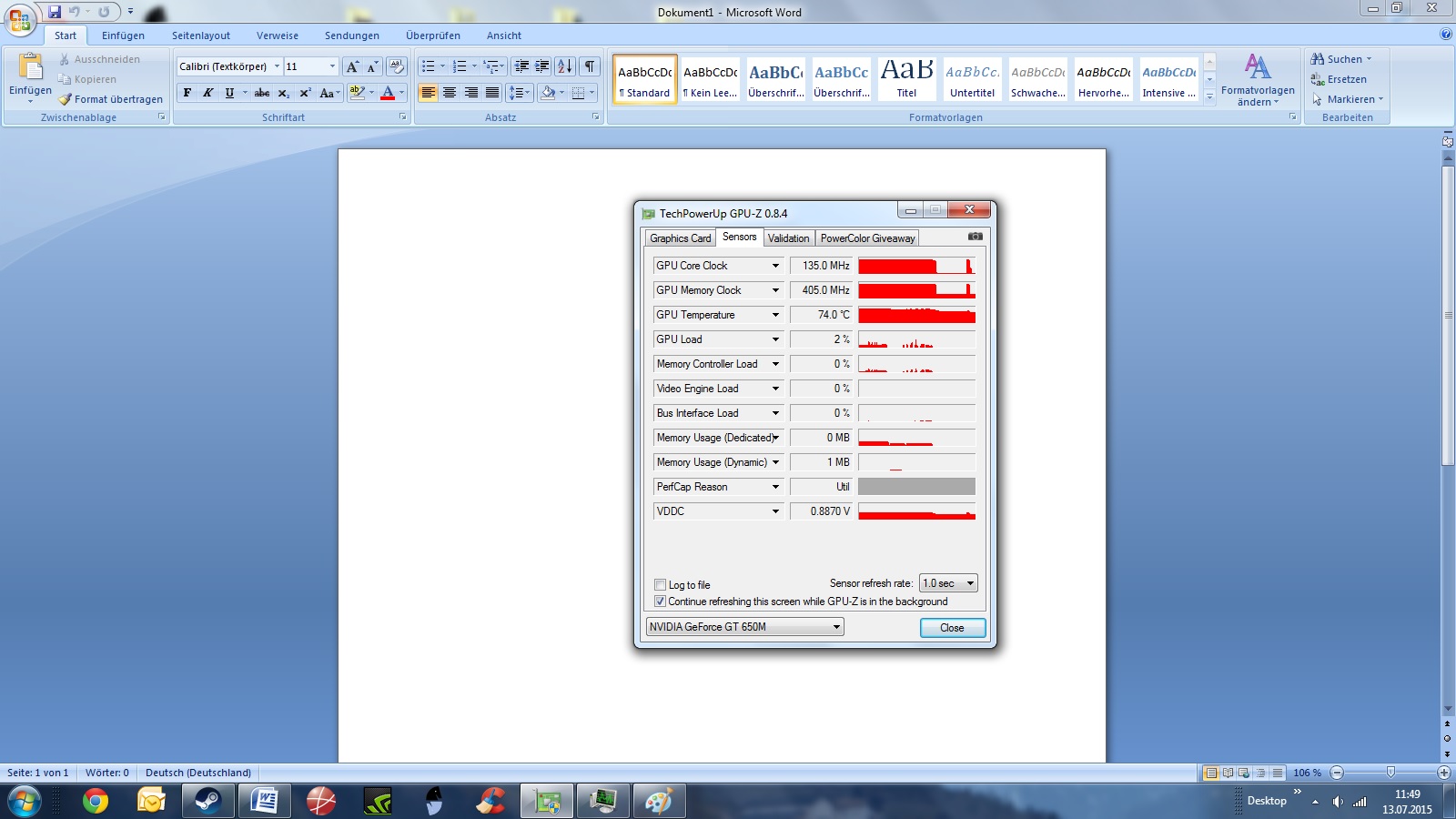Click the Format übertragen paintbrush in Word
The height and width of the screenshot is (819, 1456).
65,99
